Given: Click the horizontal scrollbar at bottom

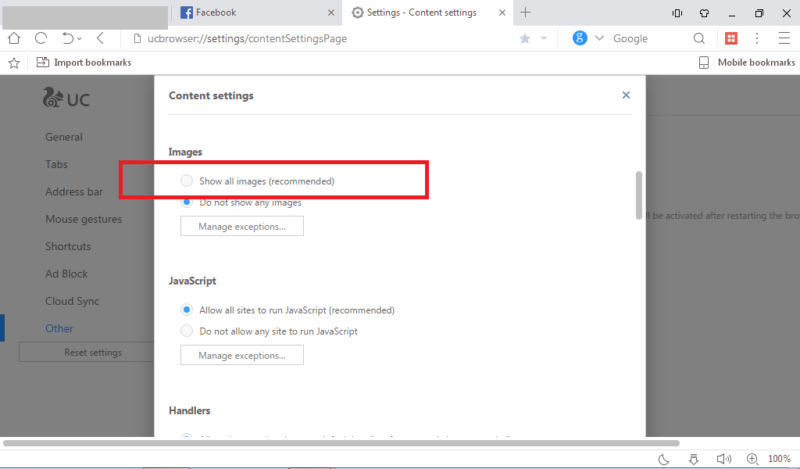Looking at the screenshot, I should coord(341,443).
